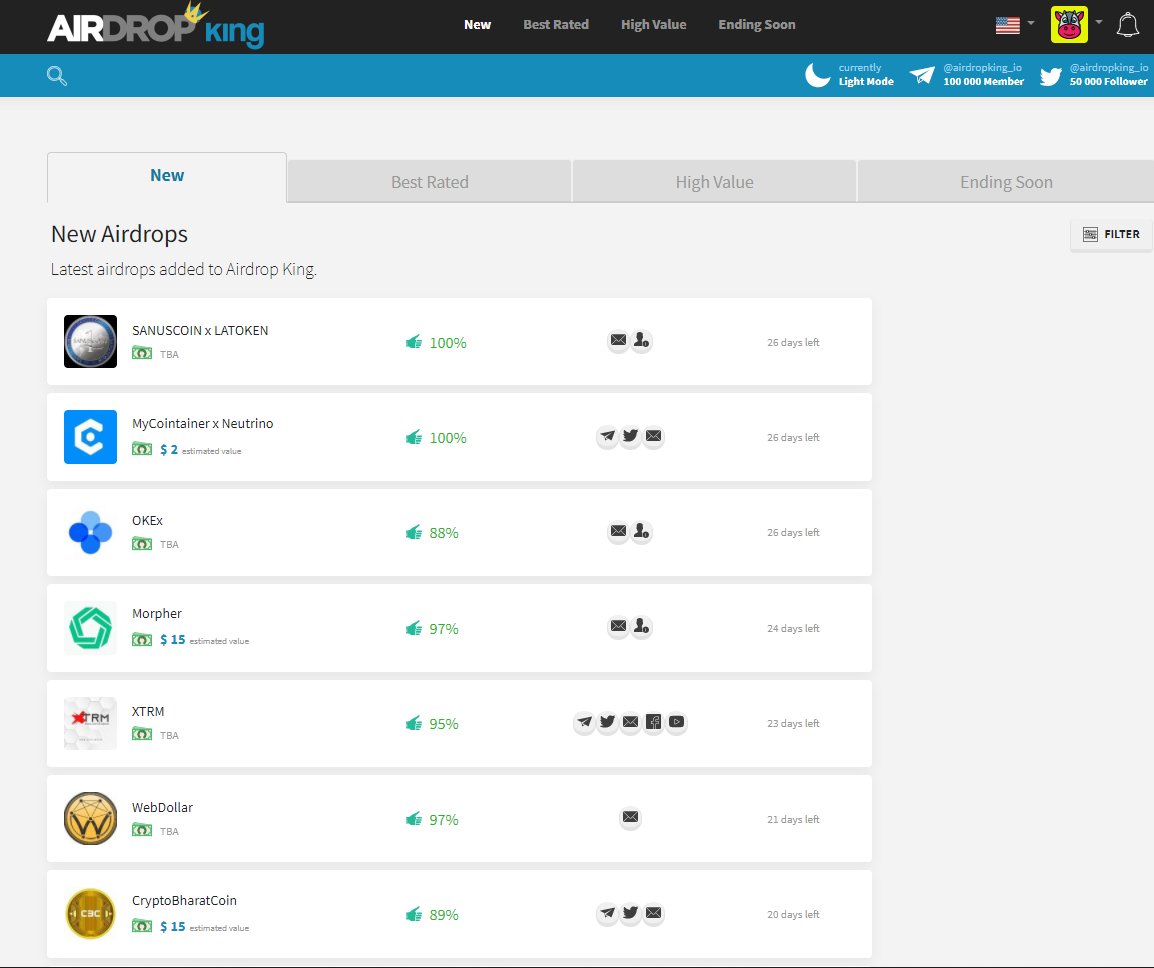Click 21 days left on WebDollar row
Viewport: 1154px width, 968px height.
click(x=793, y=819)
